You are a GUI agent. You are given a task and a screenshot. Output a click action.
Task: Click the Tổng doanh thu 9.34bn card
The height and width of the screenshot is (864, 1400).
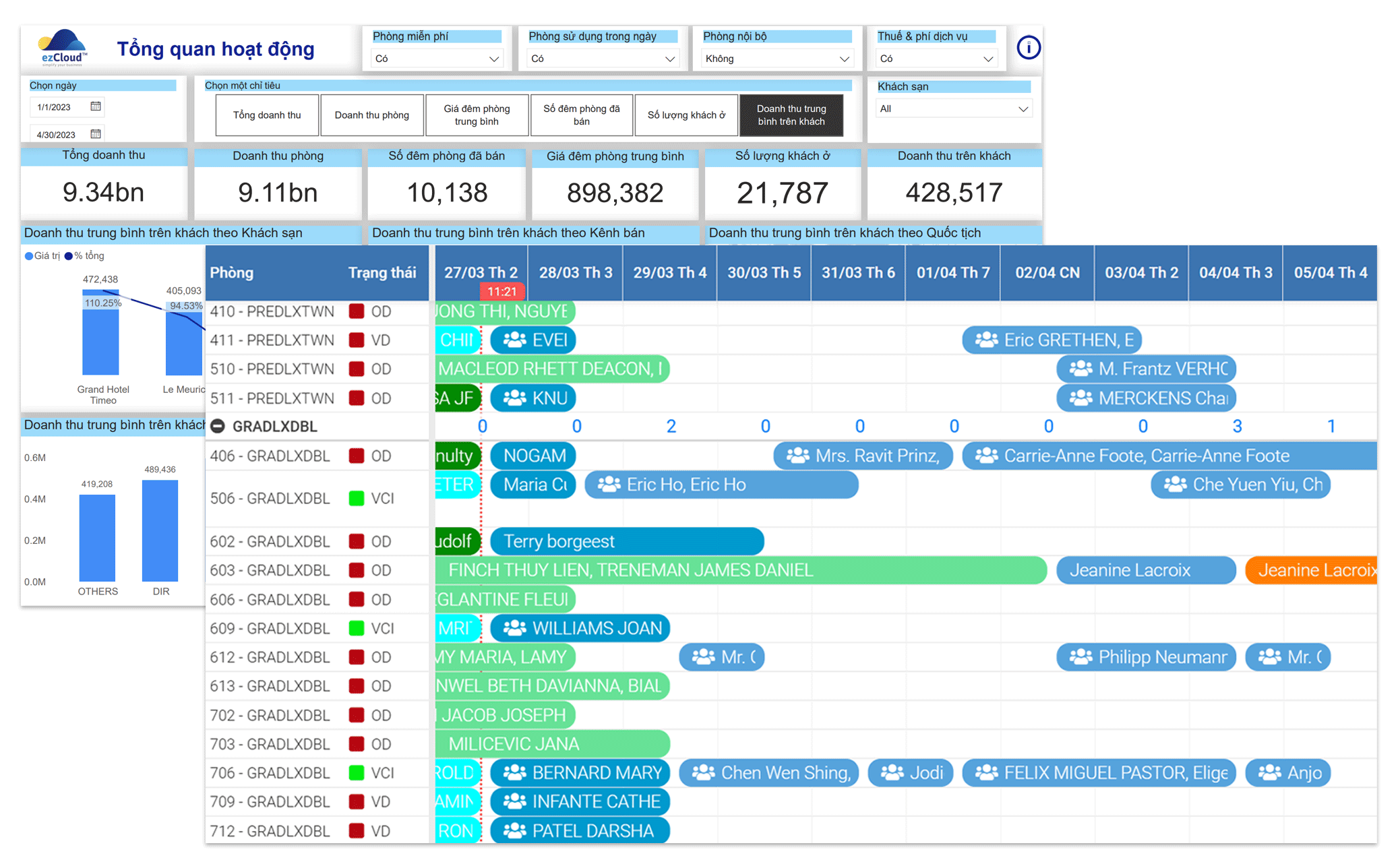click(104, 184)
